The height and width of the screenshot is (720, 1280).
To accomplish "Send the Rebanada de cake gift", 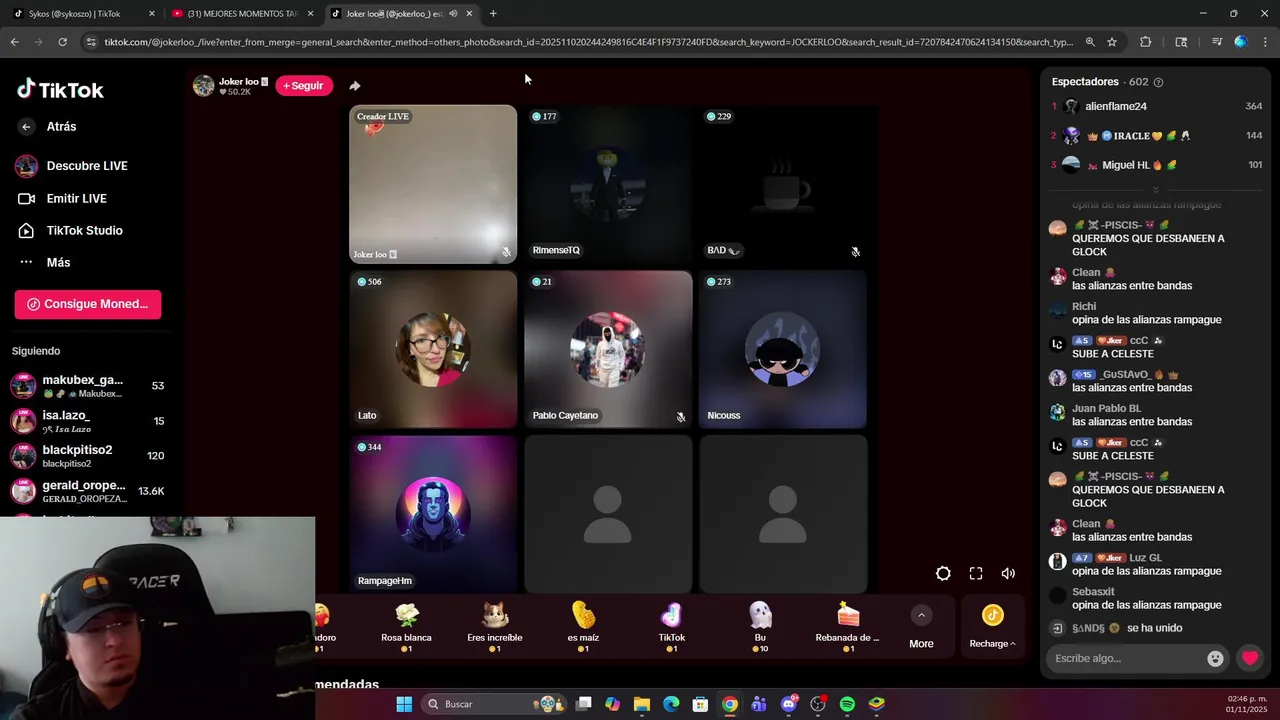I will [x=848, y=627].
